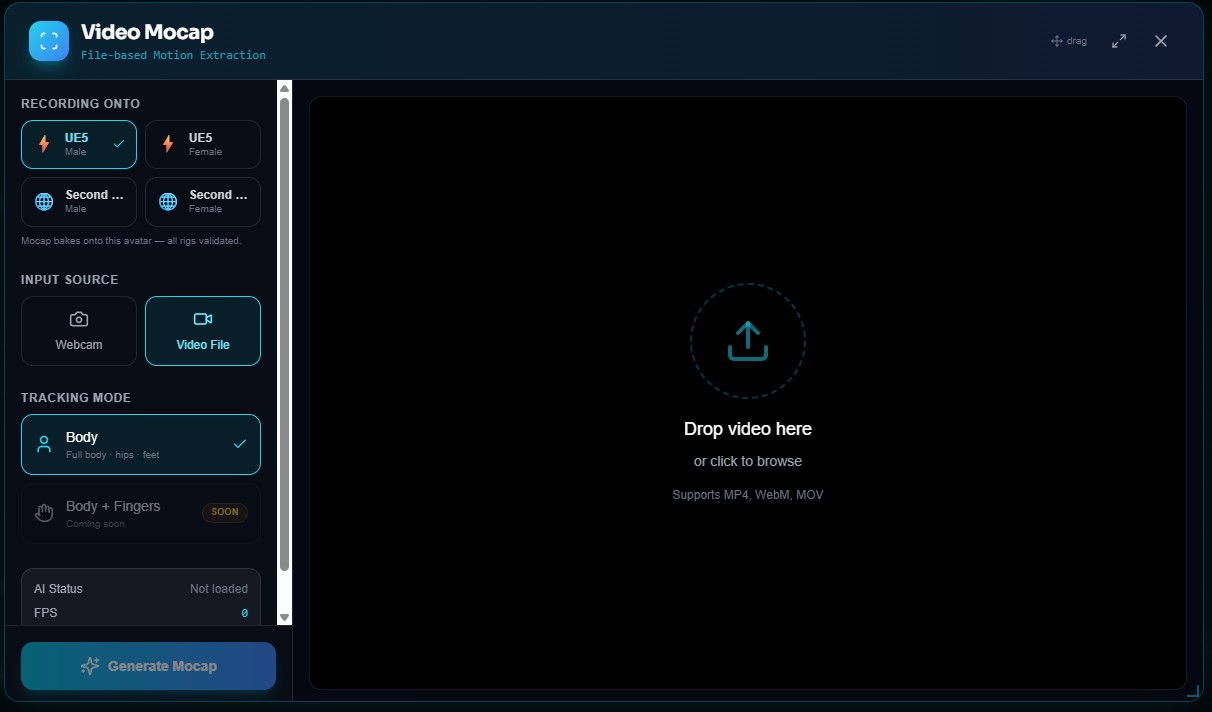Click 'File-based Motion Extraction' subtitle
The height and width of the screenshot is (712, 1212).
coord(173,56)
